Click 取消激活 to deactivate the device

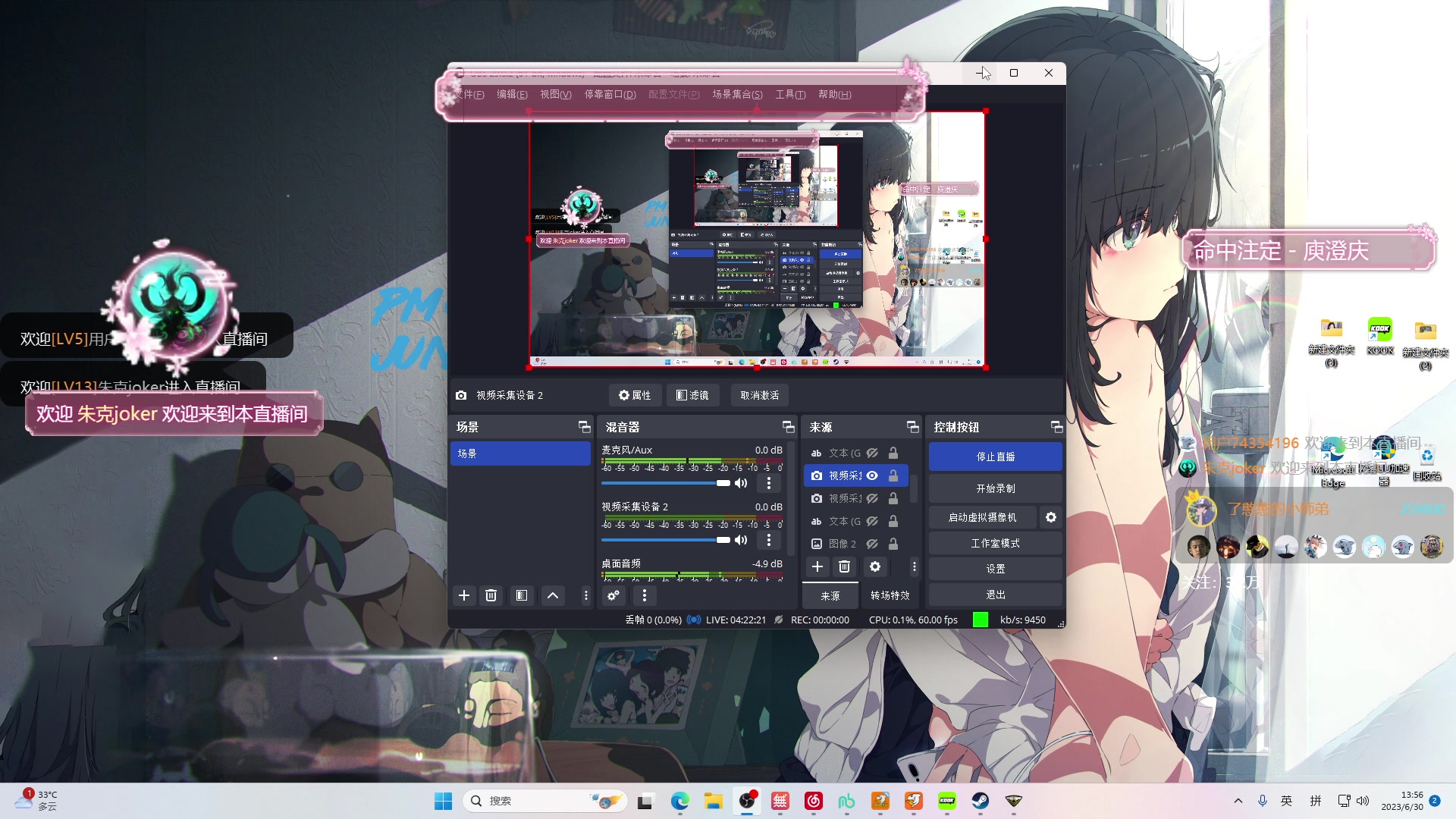click(759, 395)
